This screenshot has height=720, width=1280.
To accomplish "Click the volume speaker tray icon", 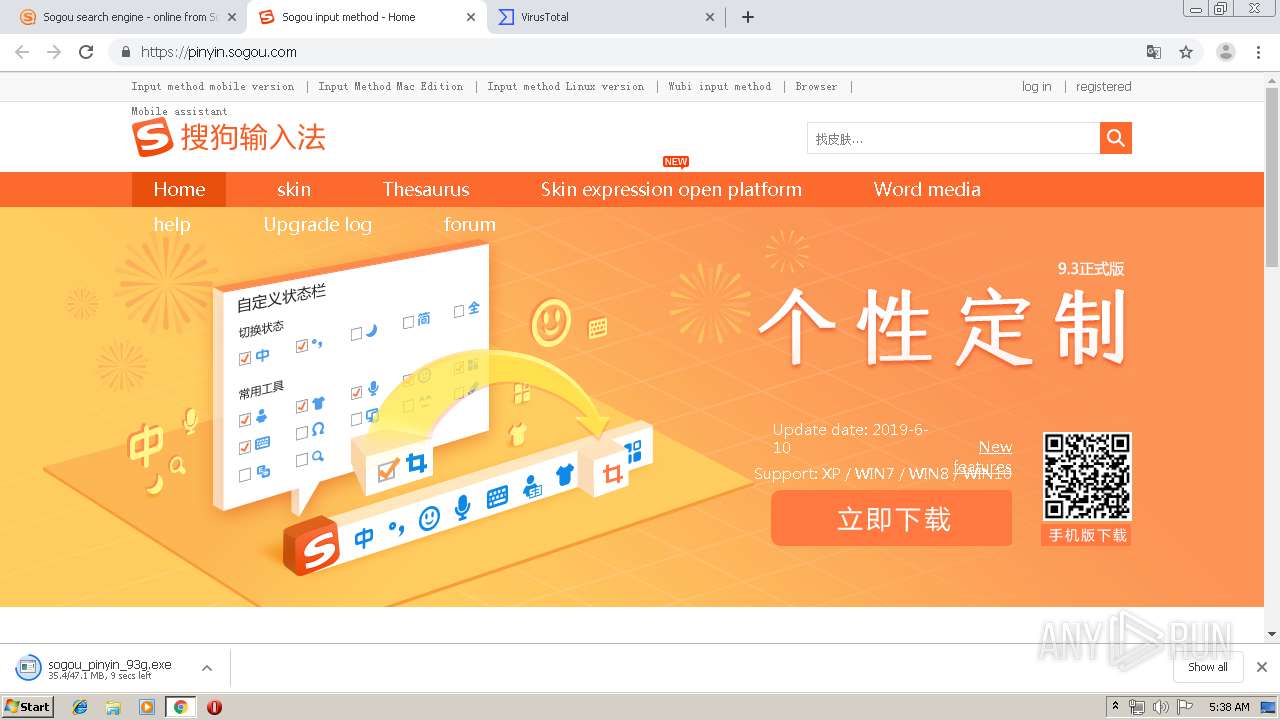I will (1160, 707).
